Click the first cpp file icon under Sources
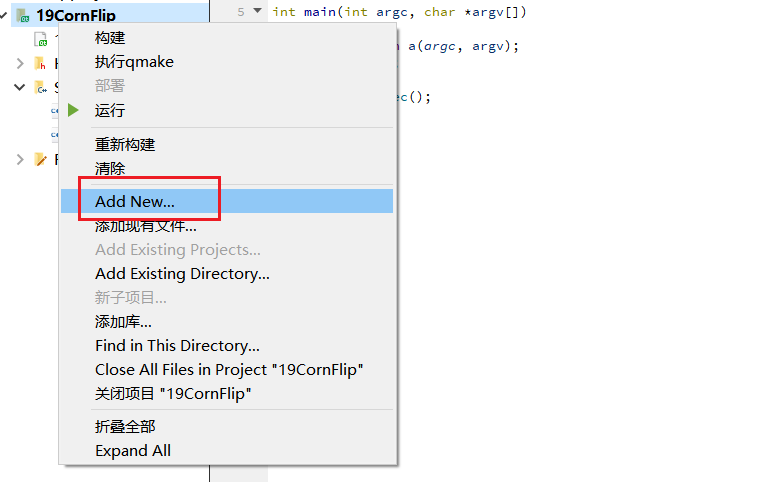The height and width of the screenshot is (482, 763). coord(54,111)
